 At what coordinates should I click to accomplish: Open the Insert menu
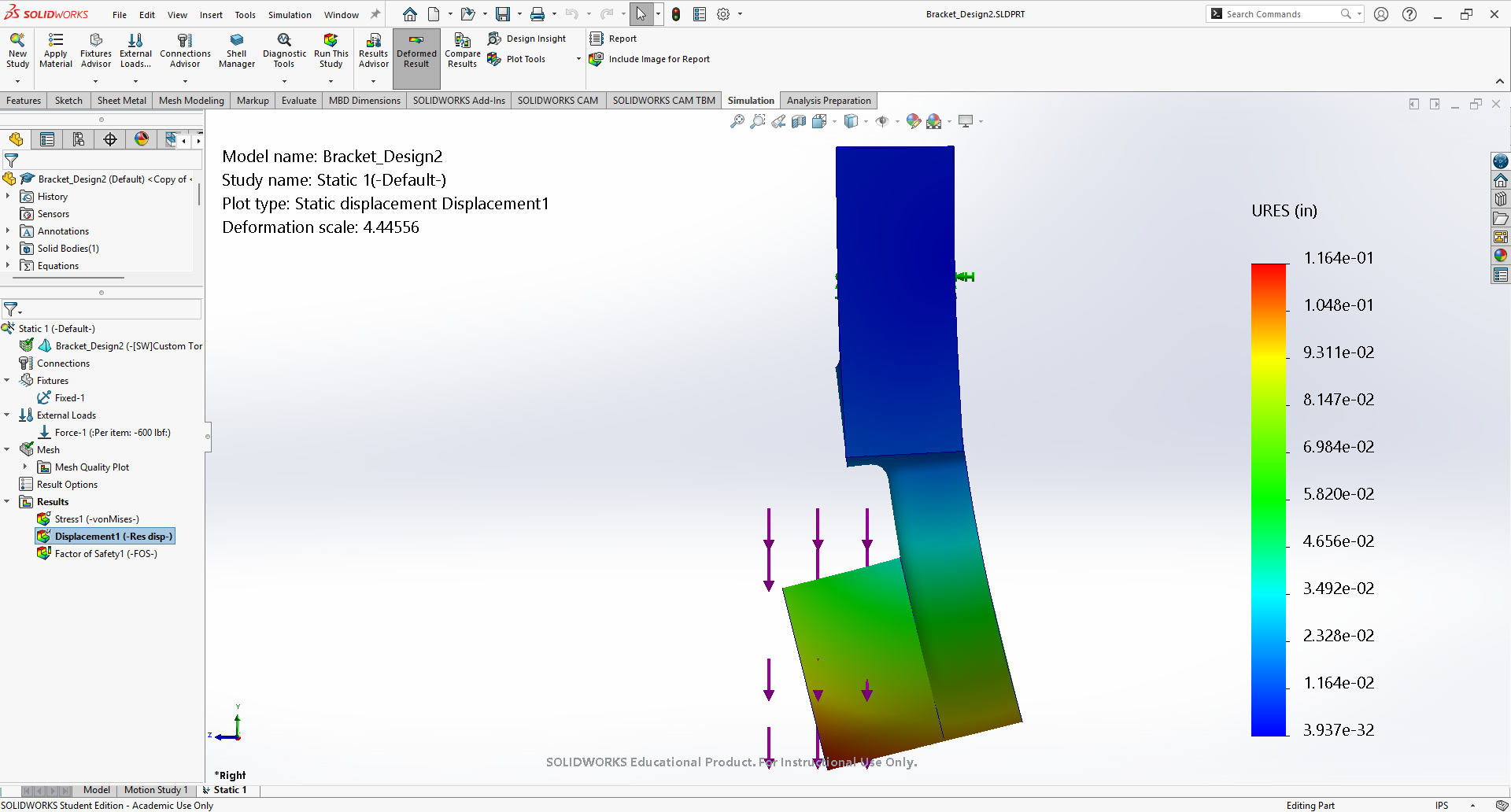click(211, 15)
